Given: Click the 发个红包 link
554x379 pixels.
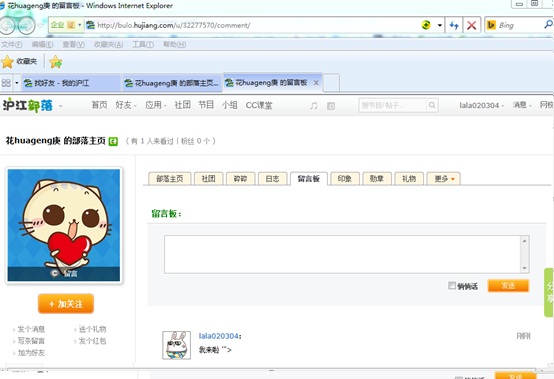Looking at the screenshot, I should (92, 341).
